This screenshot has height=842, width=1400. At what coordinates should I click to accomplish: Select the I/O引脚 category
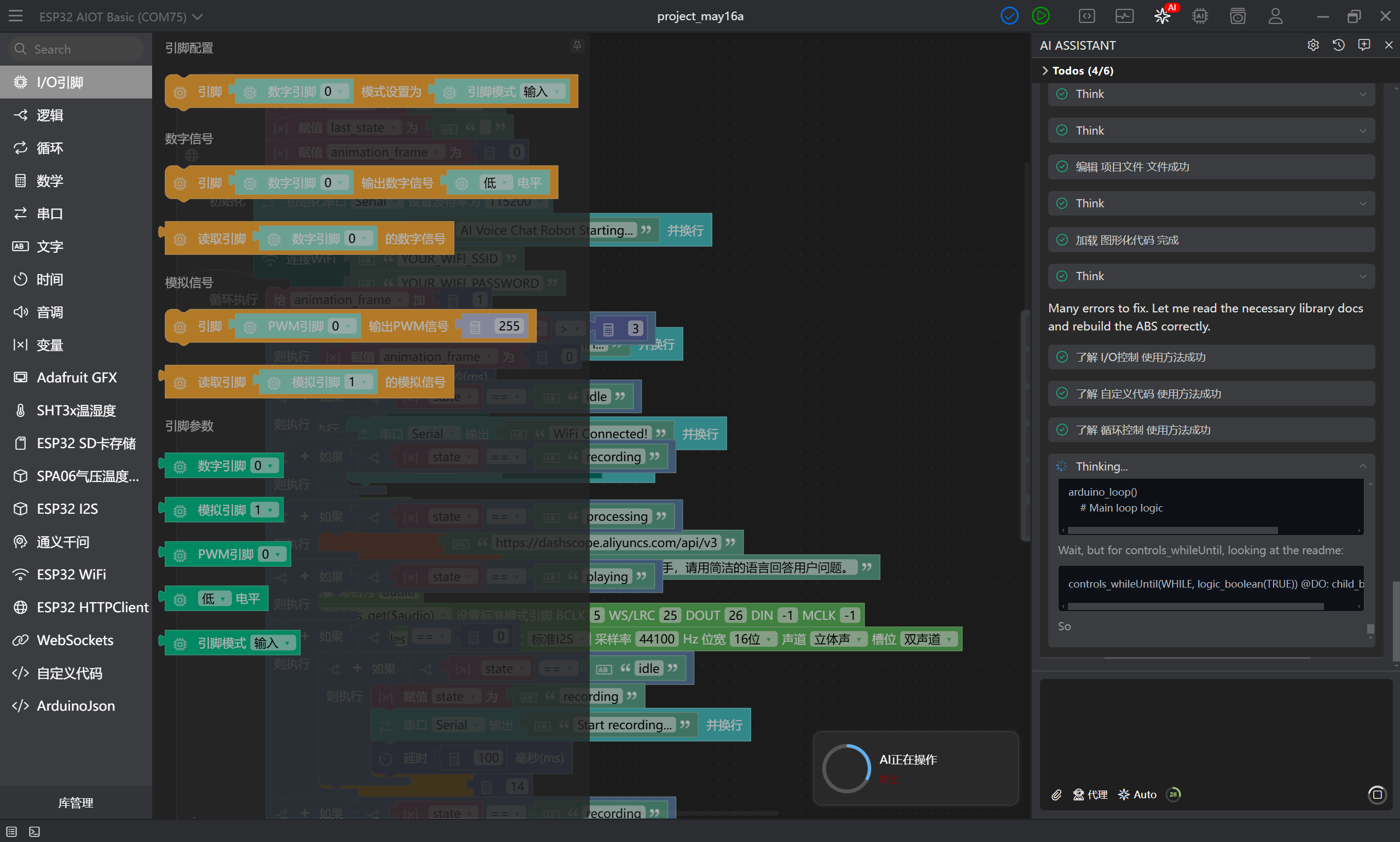click(x=76, y=82)
